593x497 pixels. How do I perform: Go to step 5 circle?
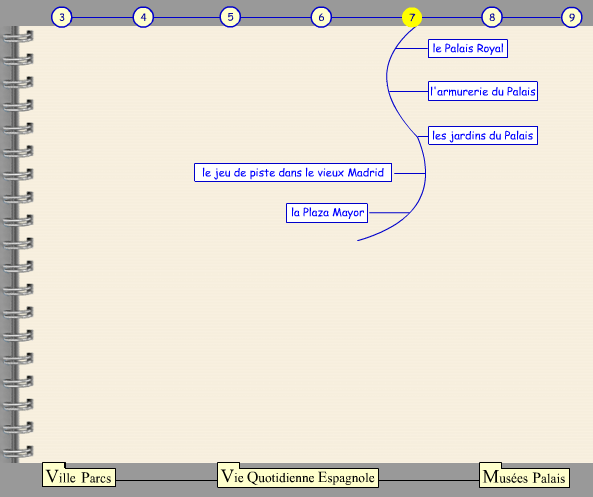click(230, 17)
